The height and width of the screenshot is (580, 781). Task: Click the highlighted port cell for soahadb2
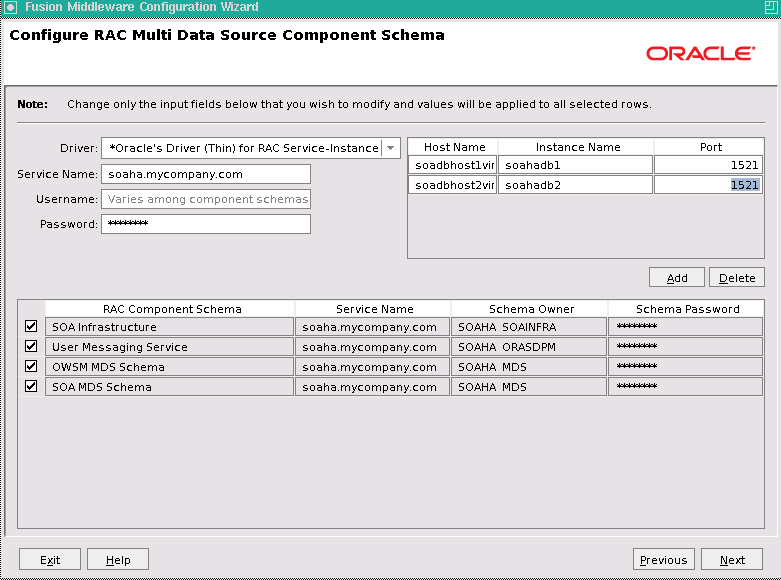pos(708,185)
